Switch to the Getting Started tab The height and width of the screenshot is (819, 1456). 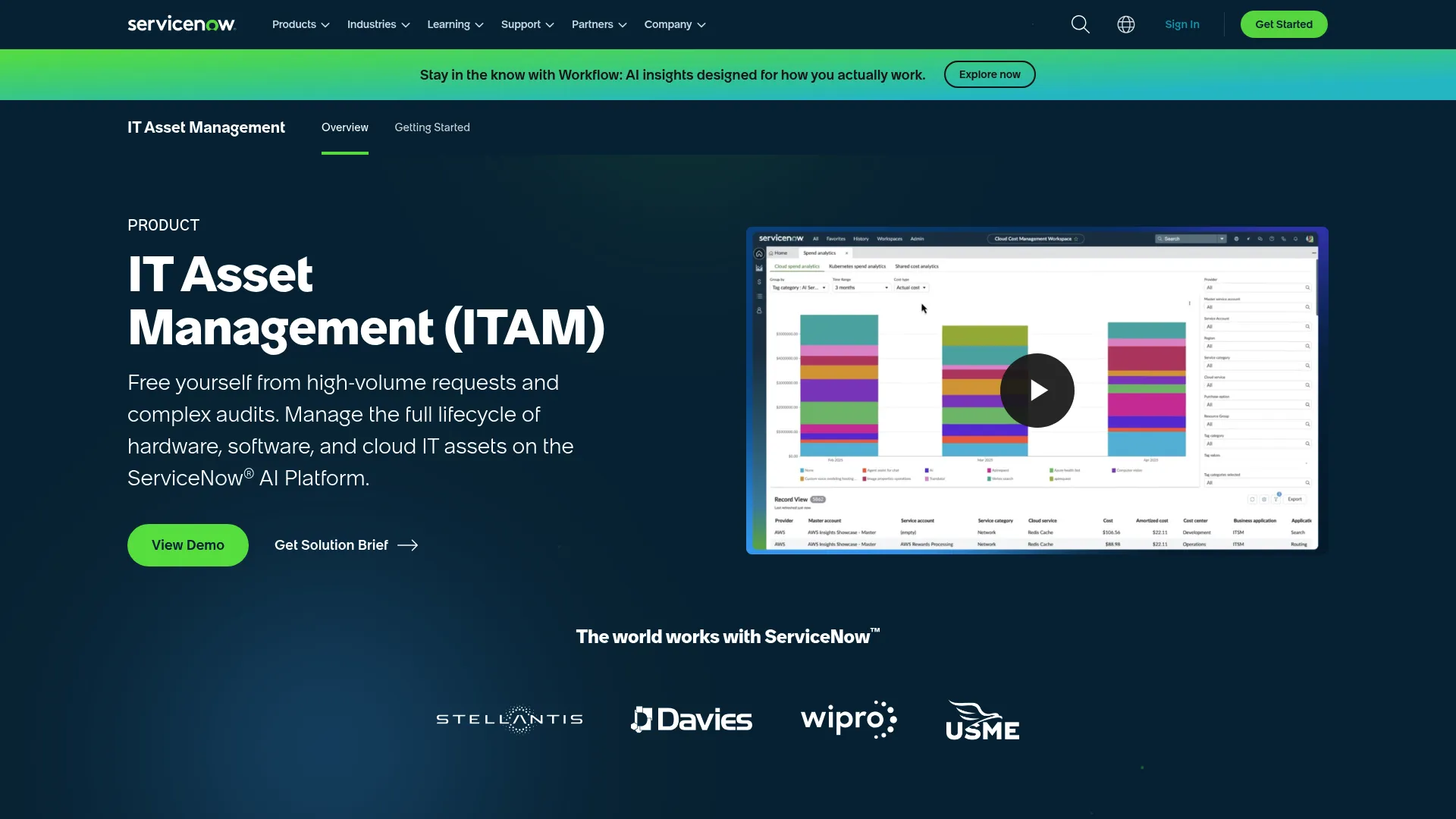point(432,127)
